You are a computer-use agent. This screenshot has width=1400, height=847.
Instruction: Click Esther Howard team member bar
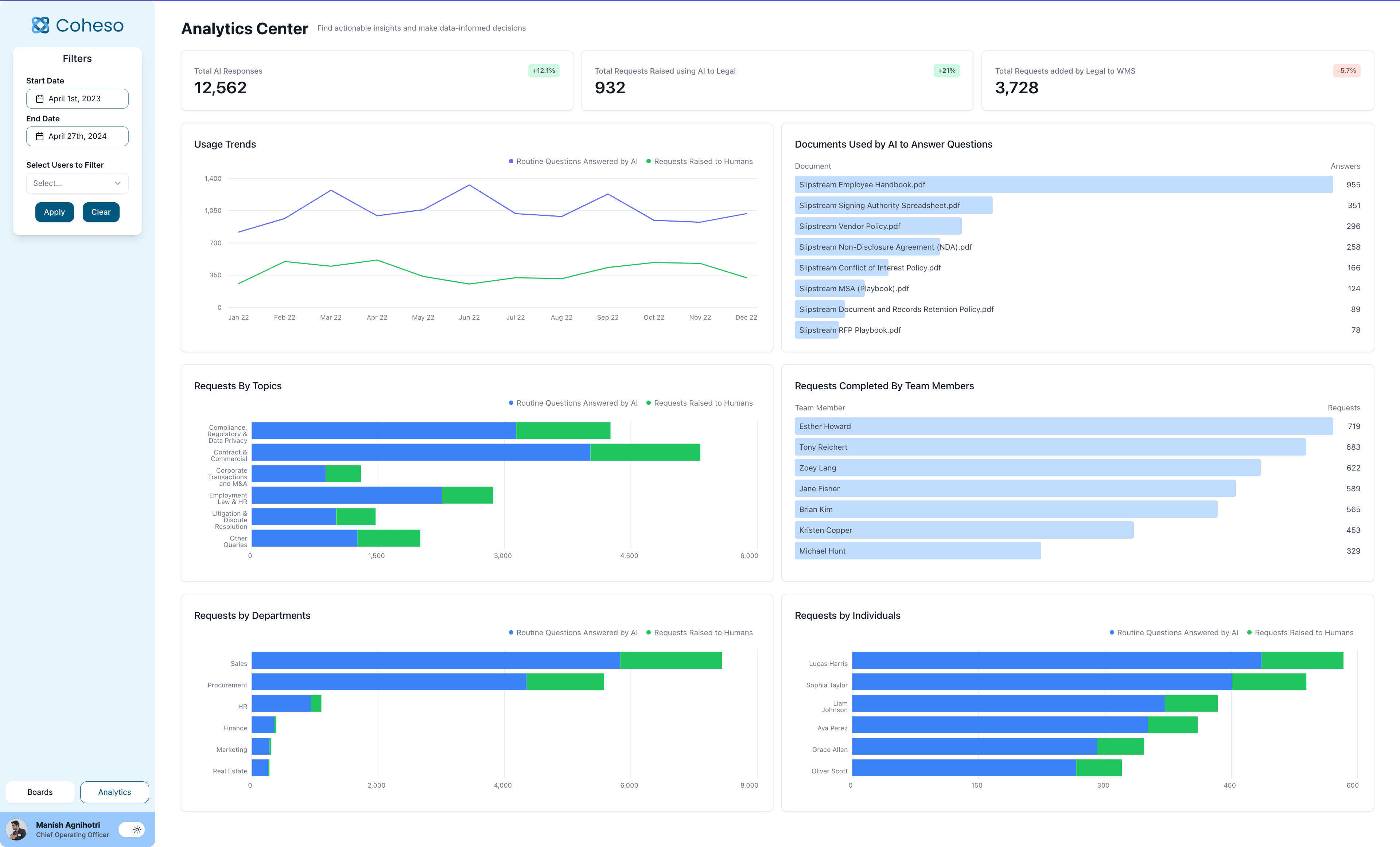click(1063, 426)
